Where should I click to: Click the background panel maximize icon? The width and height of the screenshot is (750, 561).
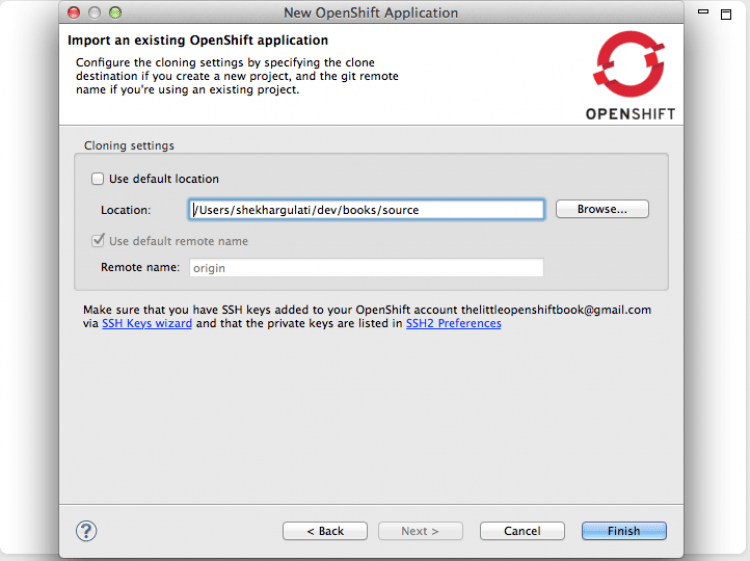(727, 14)
